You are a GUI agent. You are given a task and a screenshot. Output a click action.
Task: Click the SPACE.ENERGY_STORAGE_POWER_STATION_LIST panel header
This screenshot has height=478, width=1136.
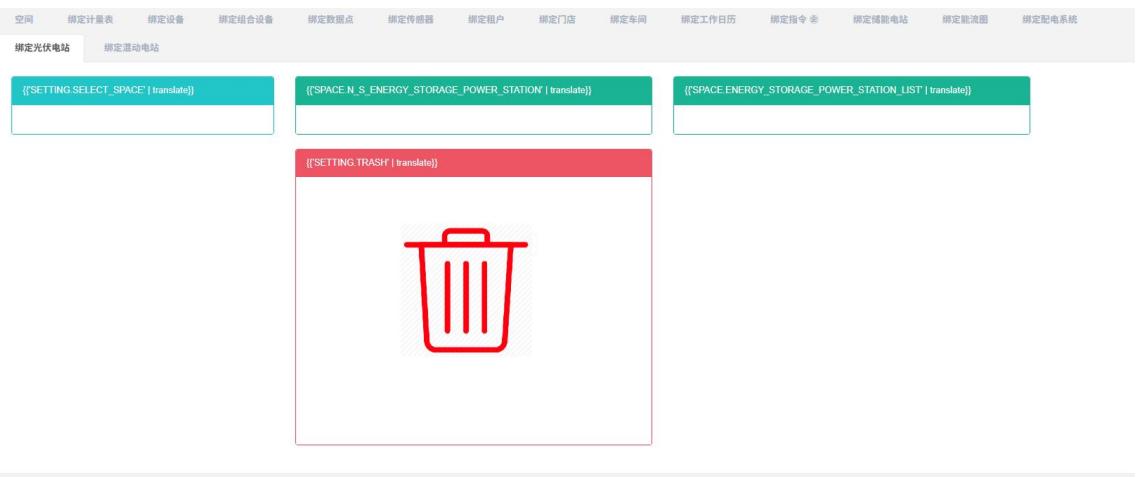(851, 90)
